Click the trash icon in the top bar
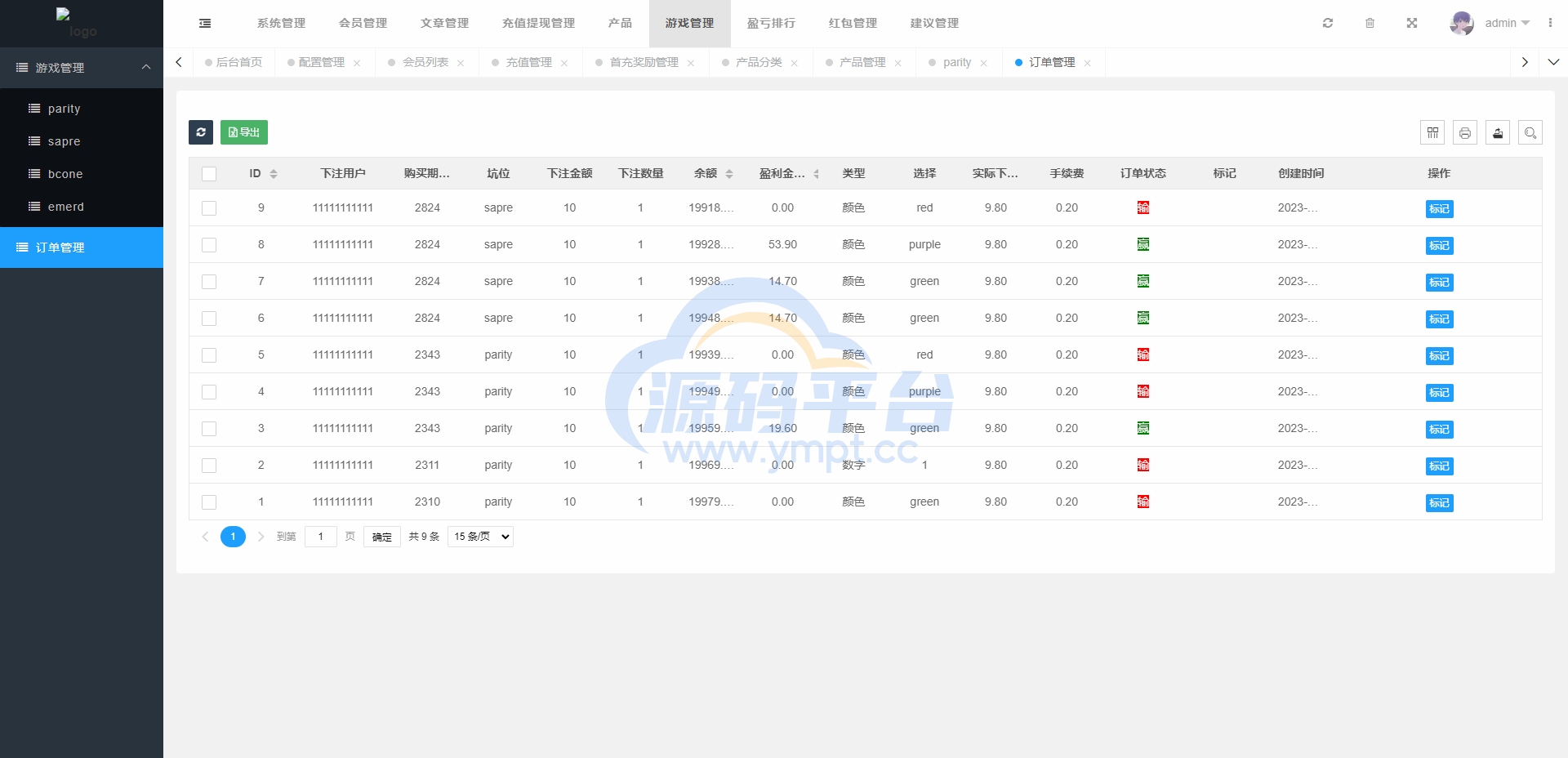 [1370, 23]
